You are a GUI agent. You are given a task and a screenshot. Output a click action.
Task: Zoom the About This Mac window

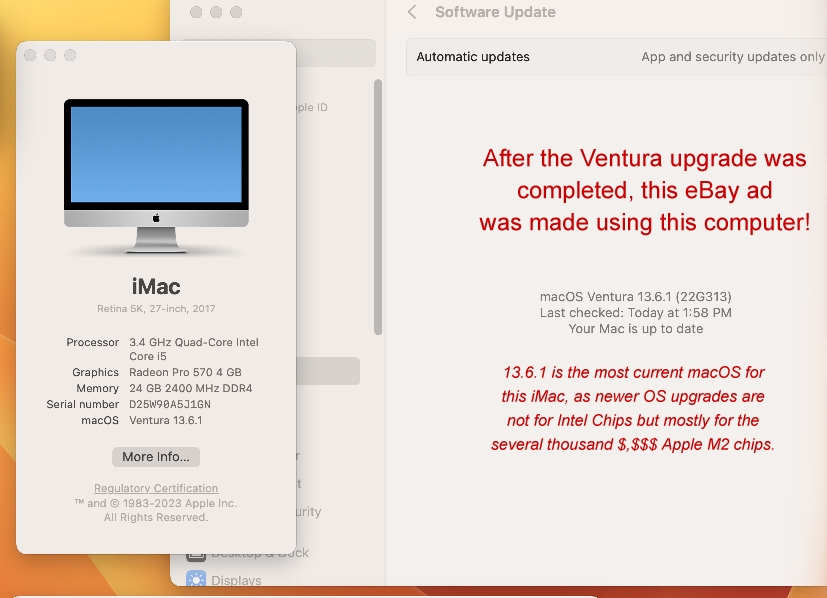pyautogui.click(x=70, y=55)
